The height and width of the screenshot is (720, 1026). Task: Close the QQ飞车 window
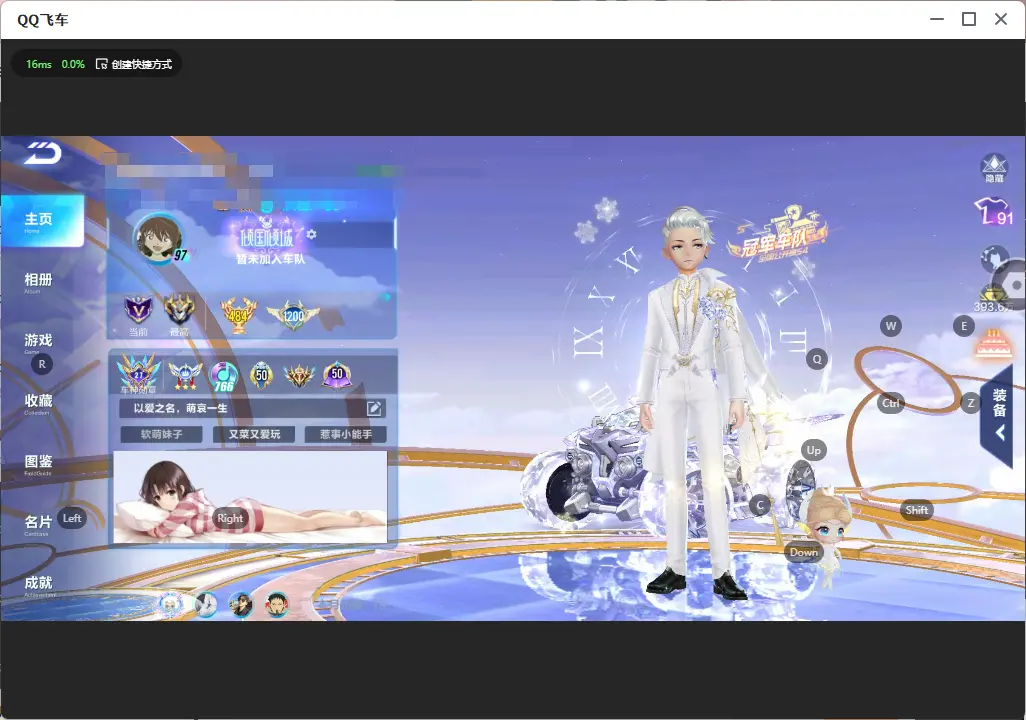1001,19
